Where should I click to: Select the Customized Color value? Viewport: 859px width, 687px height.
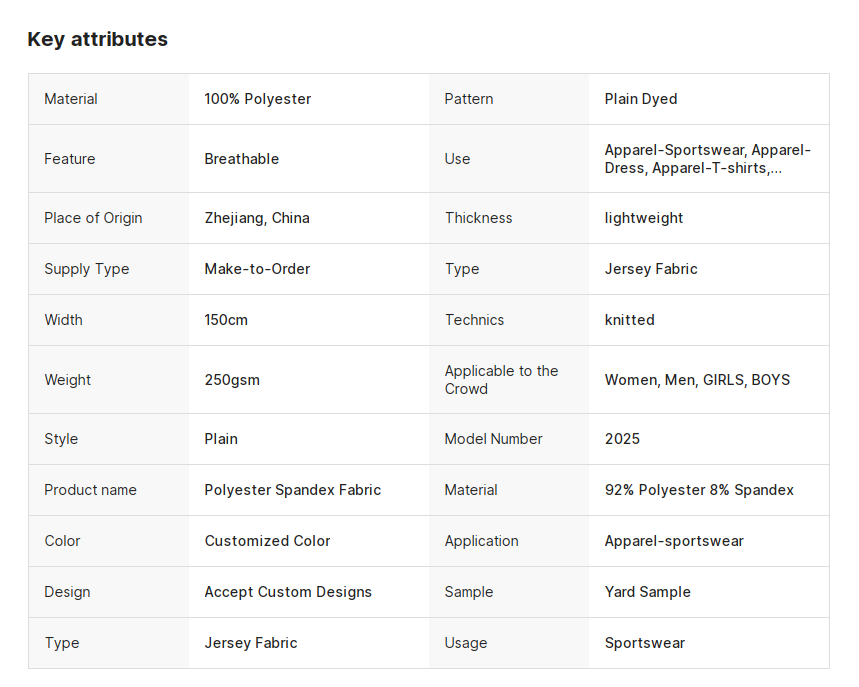click(x=267, y=541)
